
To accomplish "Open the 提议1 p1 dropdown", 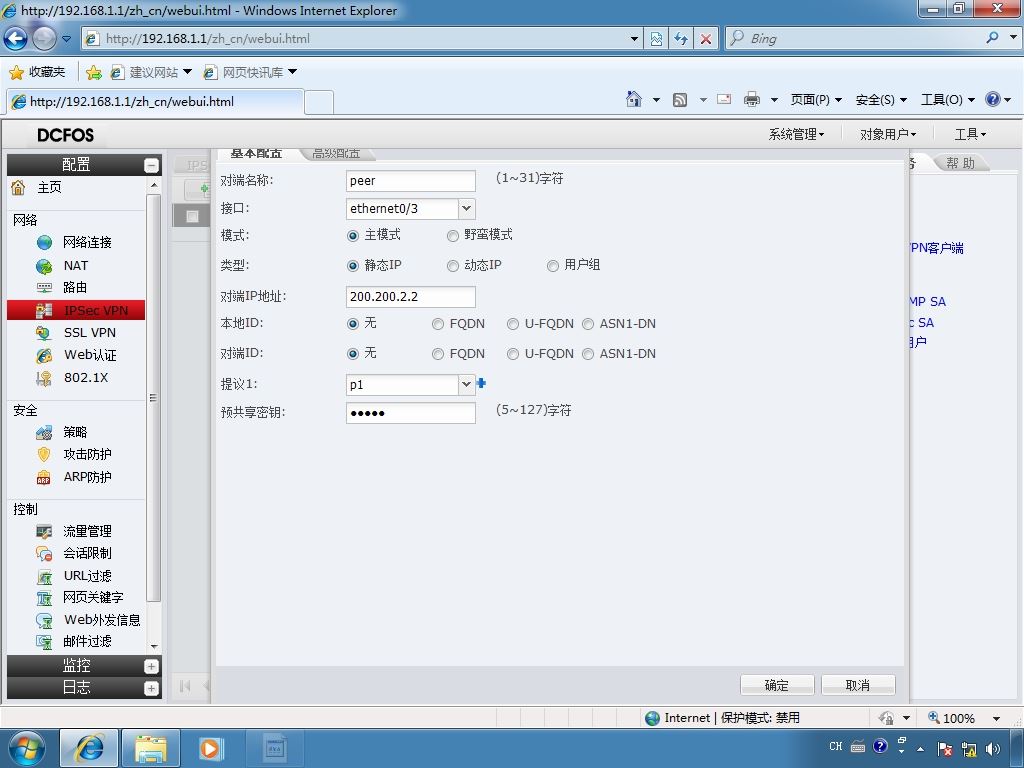I will coord(466,385).
